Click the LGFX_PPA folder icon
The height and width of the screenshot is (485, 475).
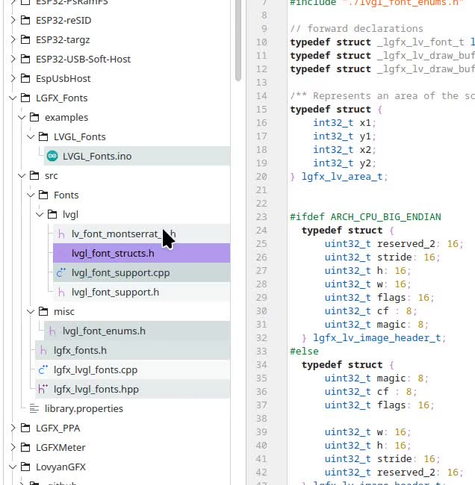(x=25, y=428)
